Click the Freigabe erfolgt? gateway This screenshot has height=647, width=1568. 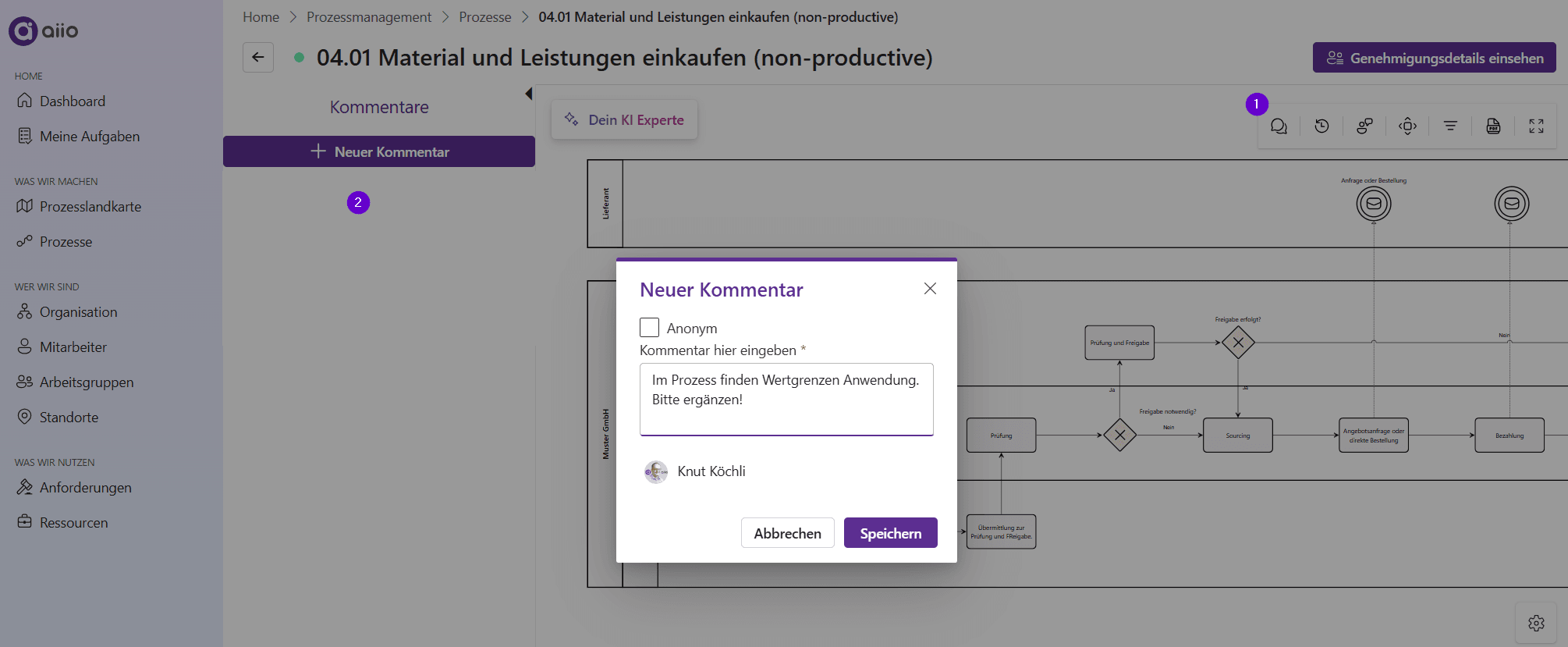coord(1238,343)
